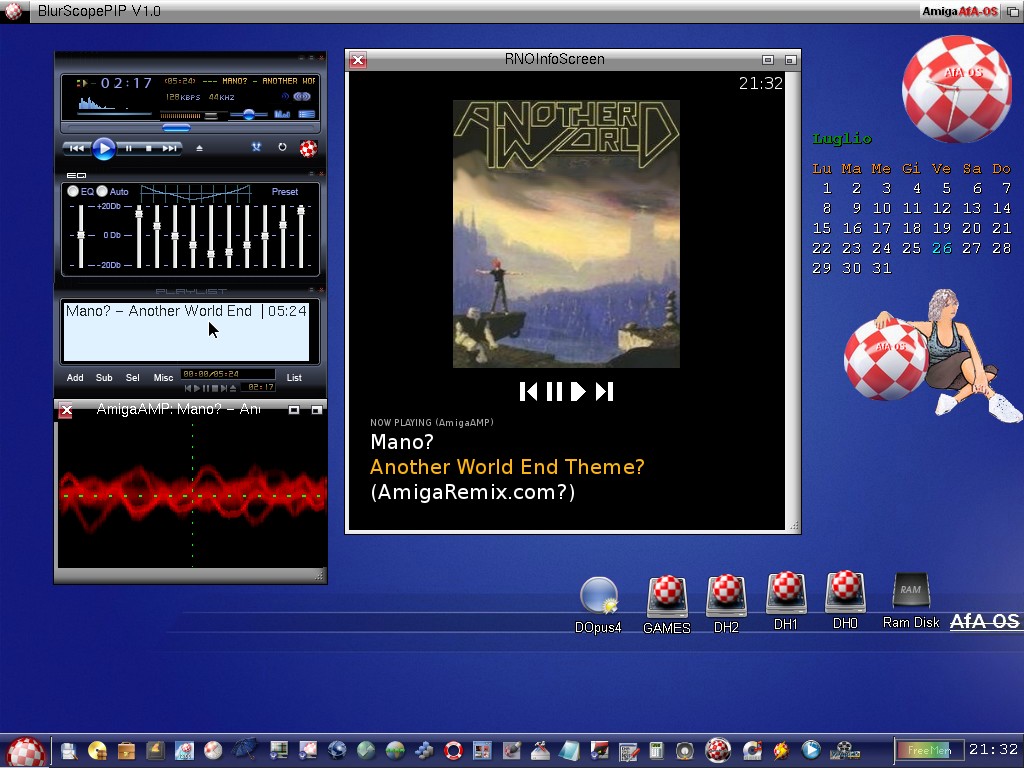Open the playlist Misc menu
This screenshot has width=1024, height=768.
tap(163, 378)
